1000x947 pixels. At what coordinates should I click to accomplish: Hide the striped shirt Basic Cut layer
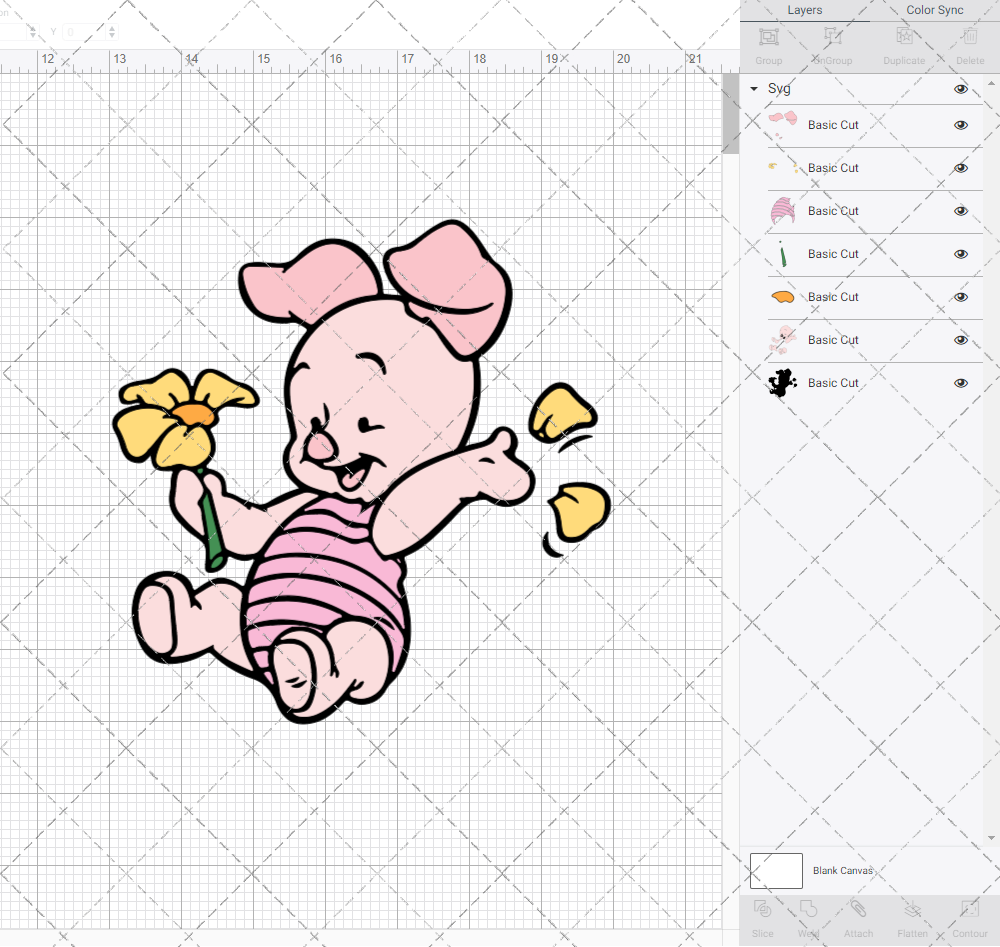click(960, 211)
